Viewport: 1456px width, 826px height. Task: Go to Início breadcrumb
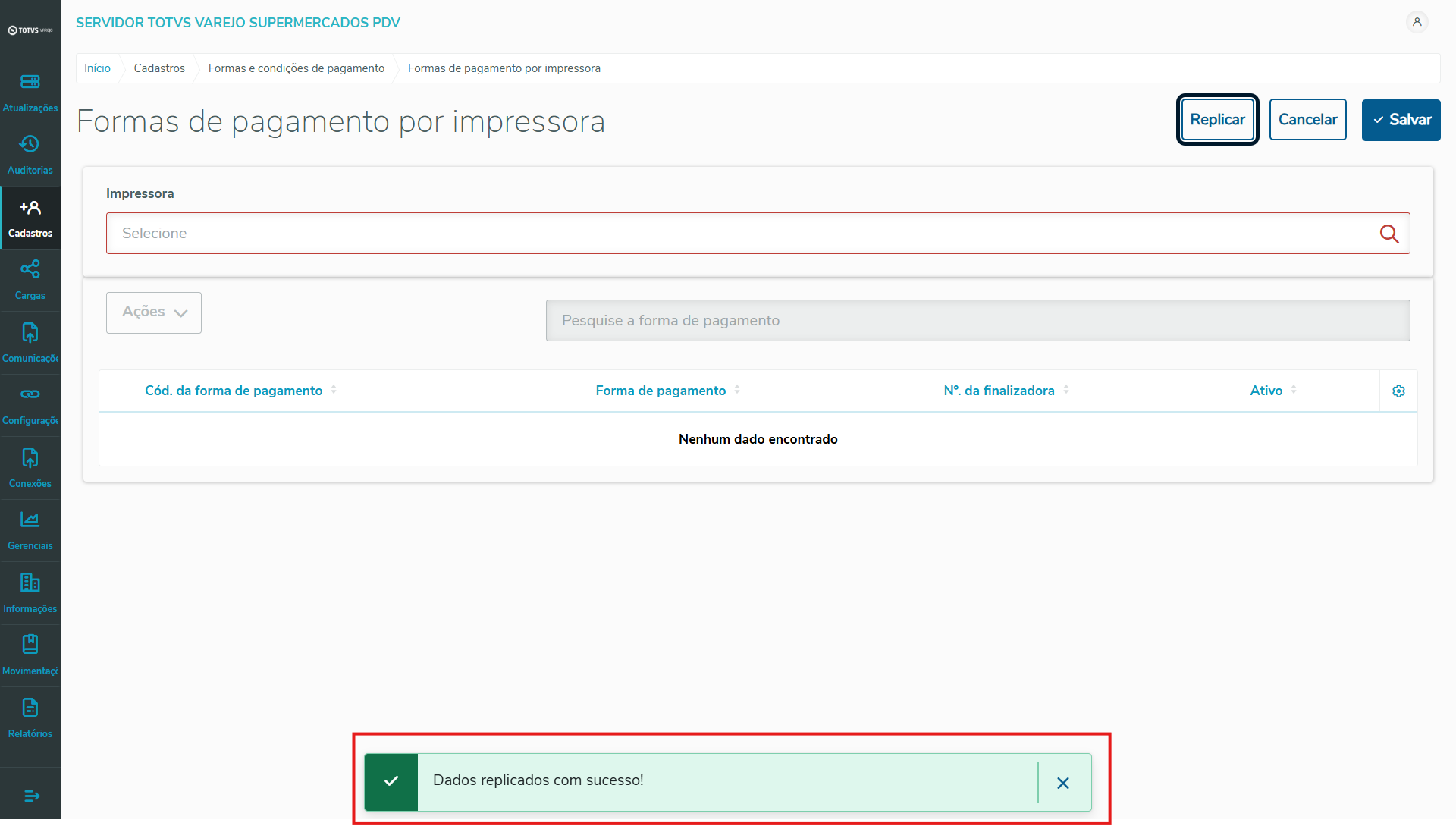(97, 68)
